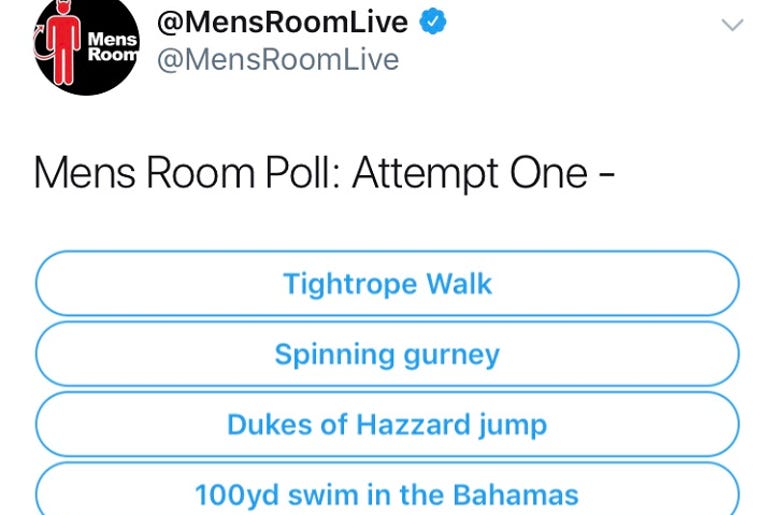
Task: Open the bold @MensRoomLive display name
Action: [x=282, y=22]
